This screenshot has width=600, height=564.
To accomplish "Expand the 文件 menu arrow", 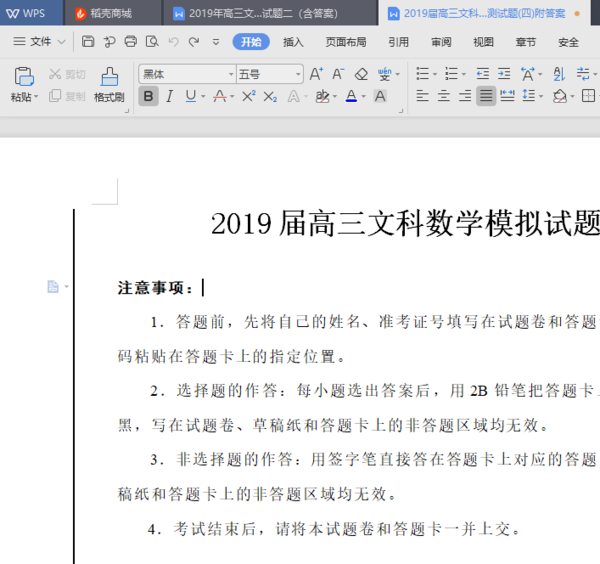I will click(62, 41).
